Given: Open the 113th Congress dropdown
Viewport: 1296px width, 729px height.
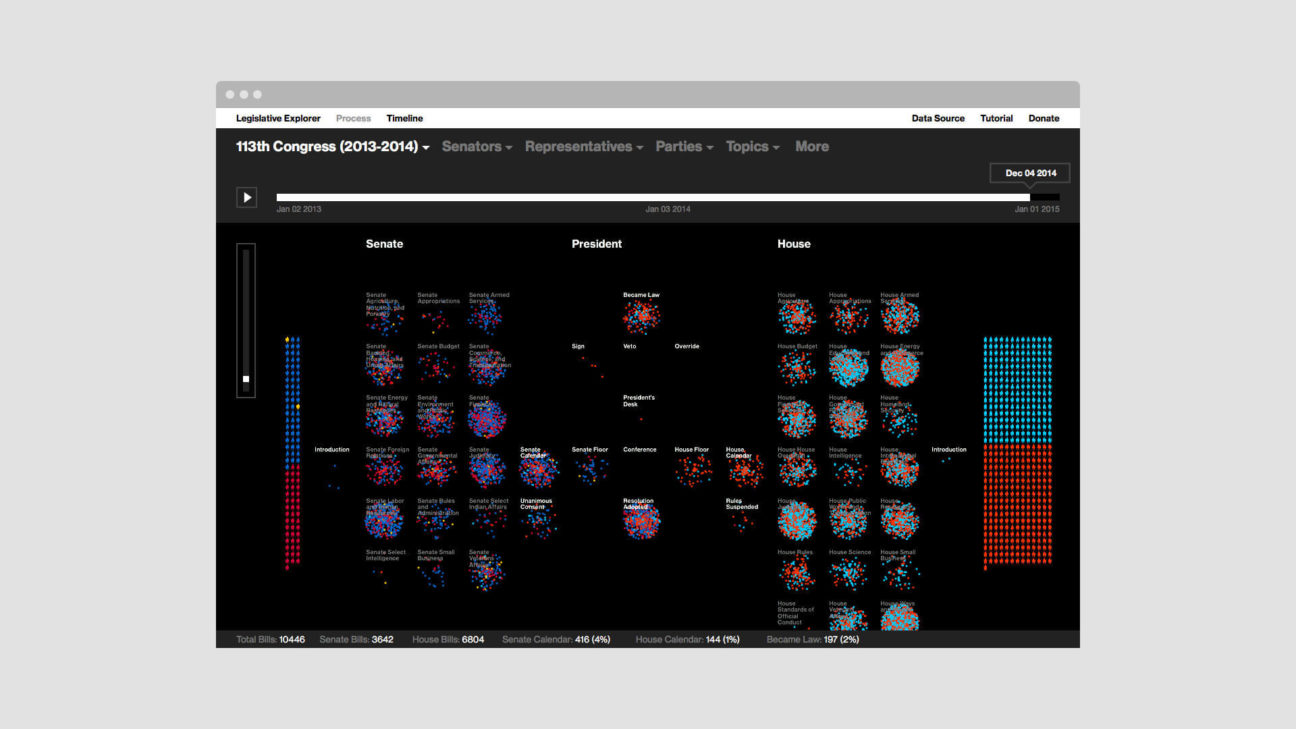Looking at the screenshot, I should [333, 147].
